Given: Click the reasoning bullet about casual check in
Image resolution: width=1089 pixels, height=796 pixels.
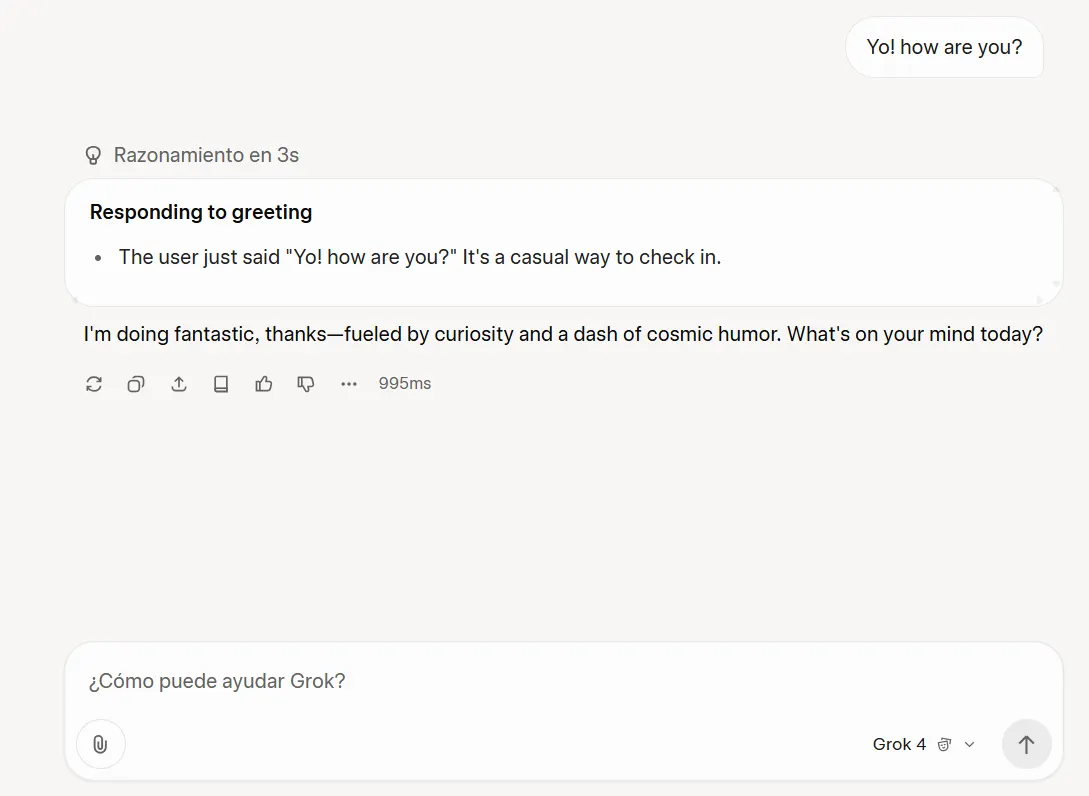Looking at the screenshot, I should 420,257.
